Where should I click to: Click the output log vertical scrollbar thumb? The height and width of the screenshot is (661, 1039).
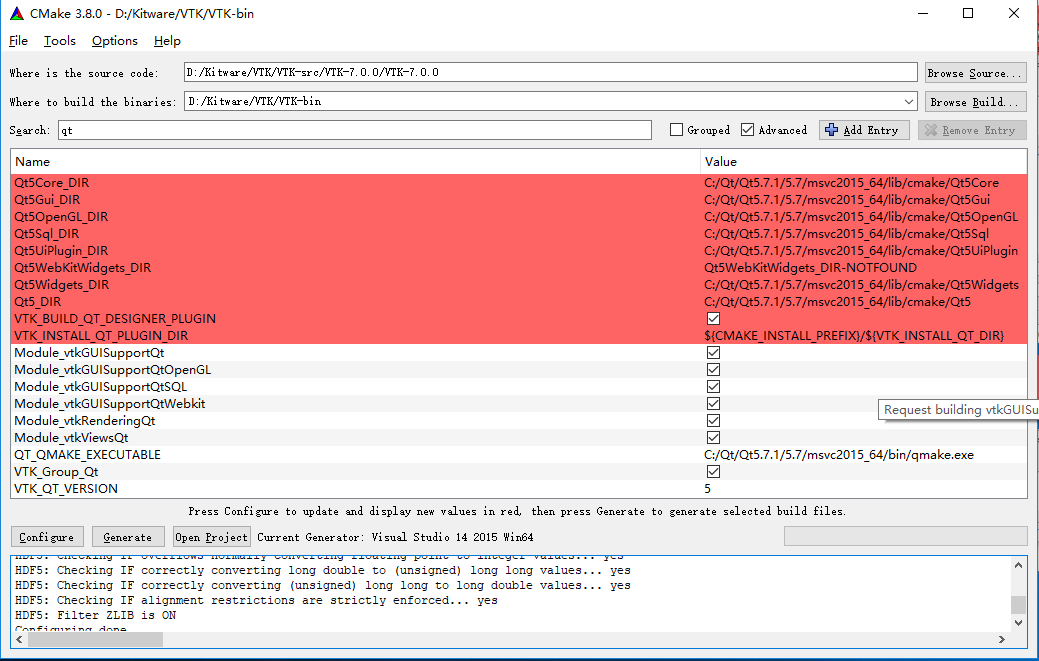click(x=1018, y=605)
